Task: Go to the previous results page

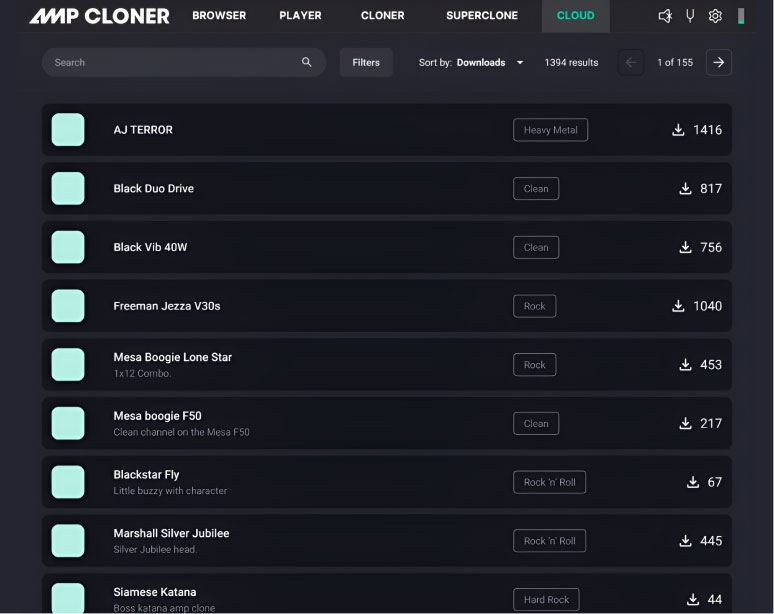Action: tap(631, 62)
